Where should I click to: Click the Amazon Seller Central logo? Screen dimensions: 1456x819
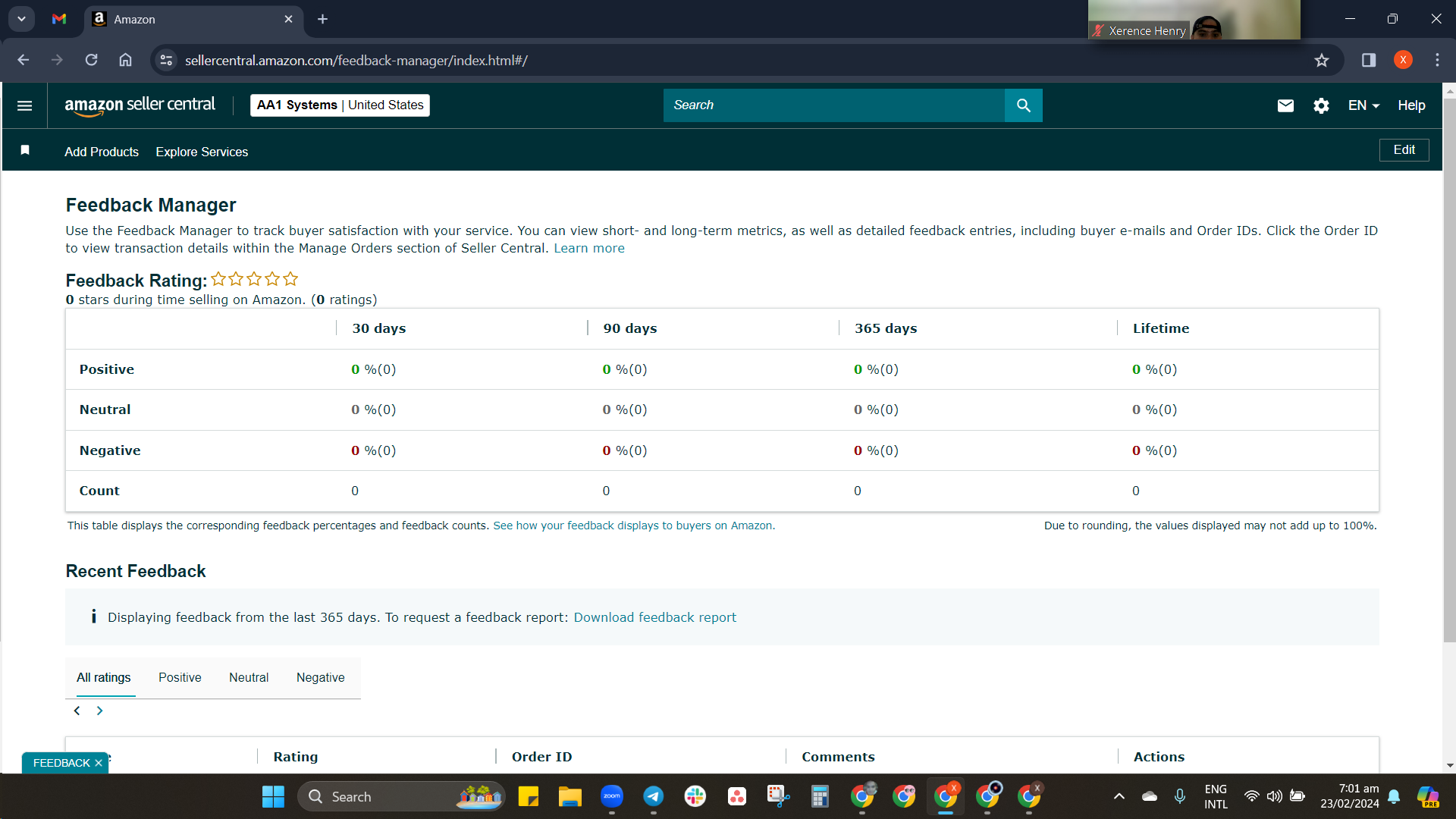140,105
